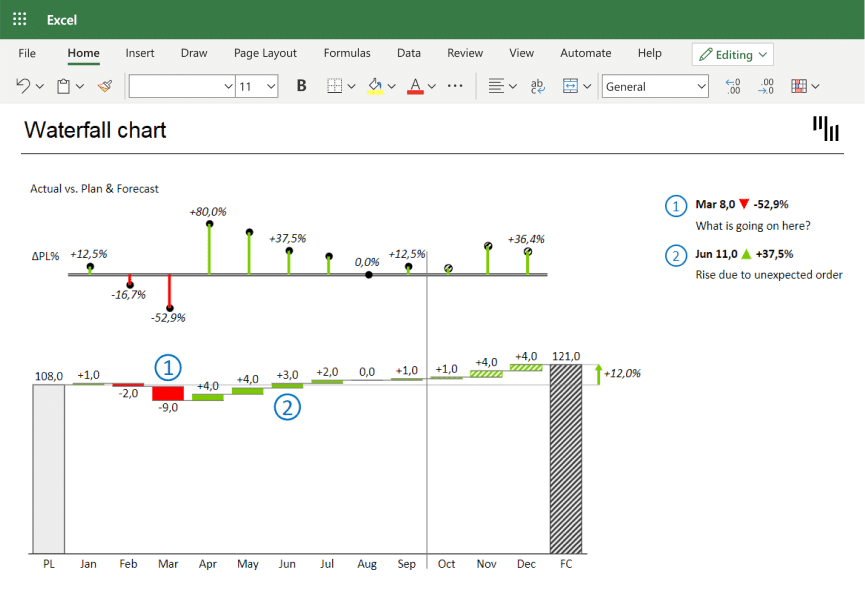Image resolution: width=865 pixels, height=589 pixels.
Task: Click the Decrease Decimal icon
Action: click(x=766, y=87)
